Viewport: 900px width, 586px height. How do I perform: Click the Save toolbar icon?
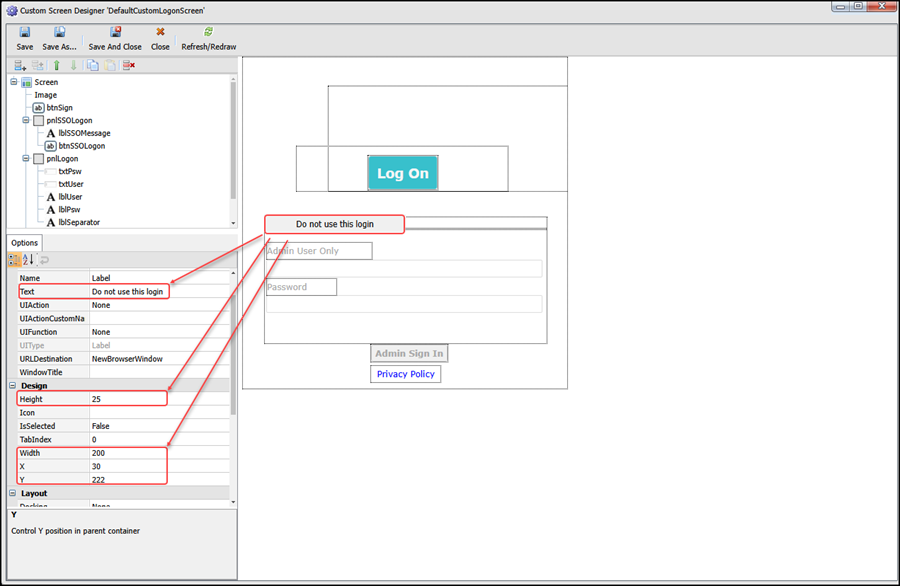pyautogui.click(x=24, y=32)
